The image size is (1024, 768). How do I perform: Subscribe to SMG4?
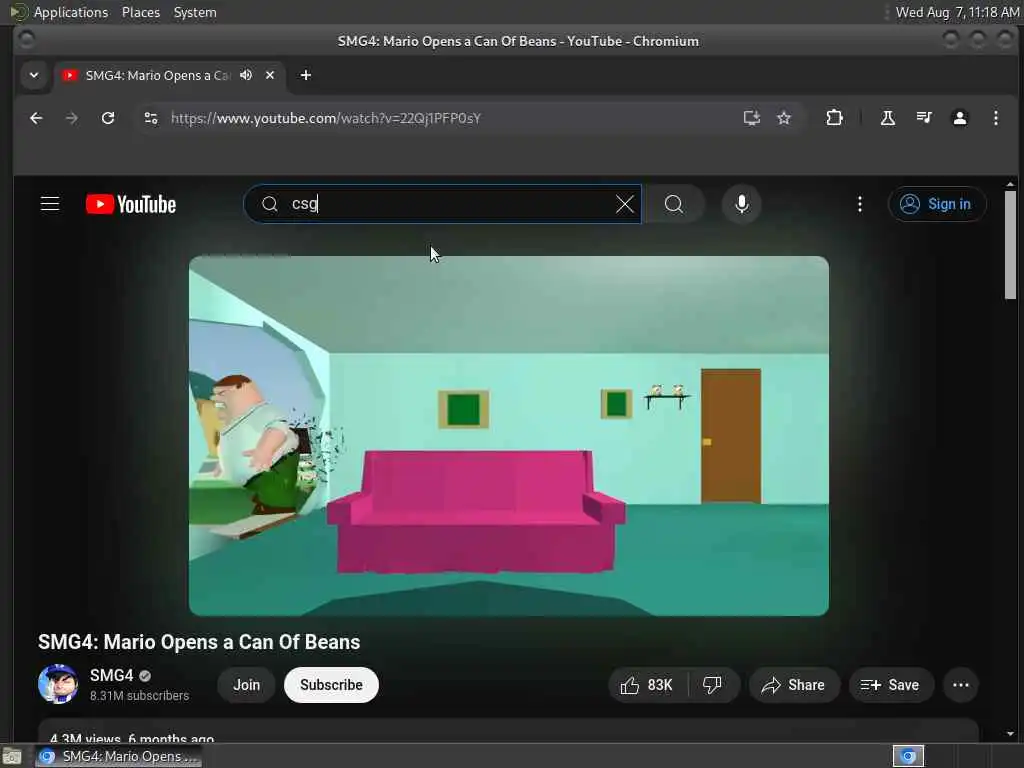[331, 684]
